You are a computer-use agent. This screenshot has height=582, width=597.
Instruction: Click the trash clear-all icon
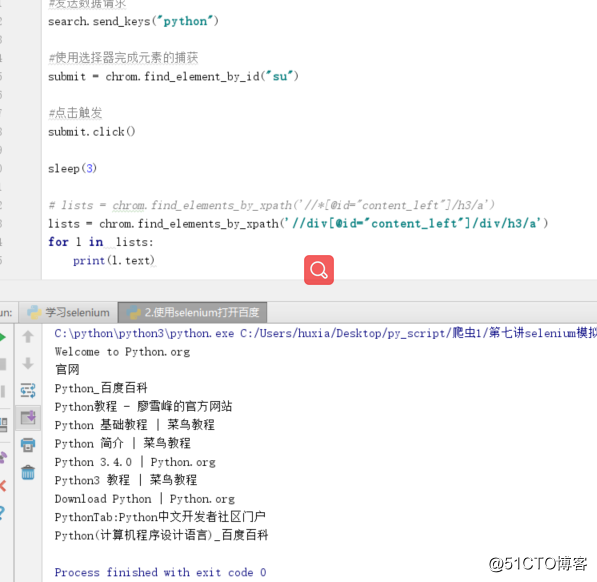click(x=28, y=472)
